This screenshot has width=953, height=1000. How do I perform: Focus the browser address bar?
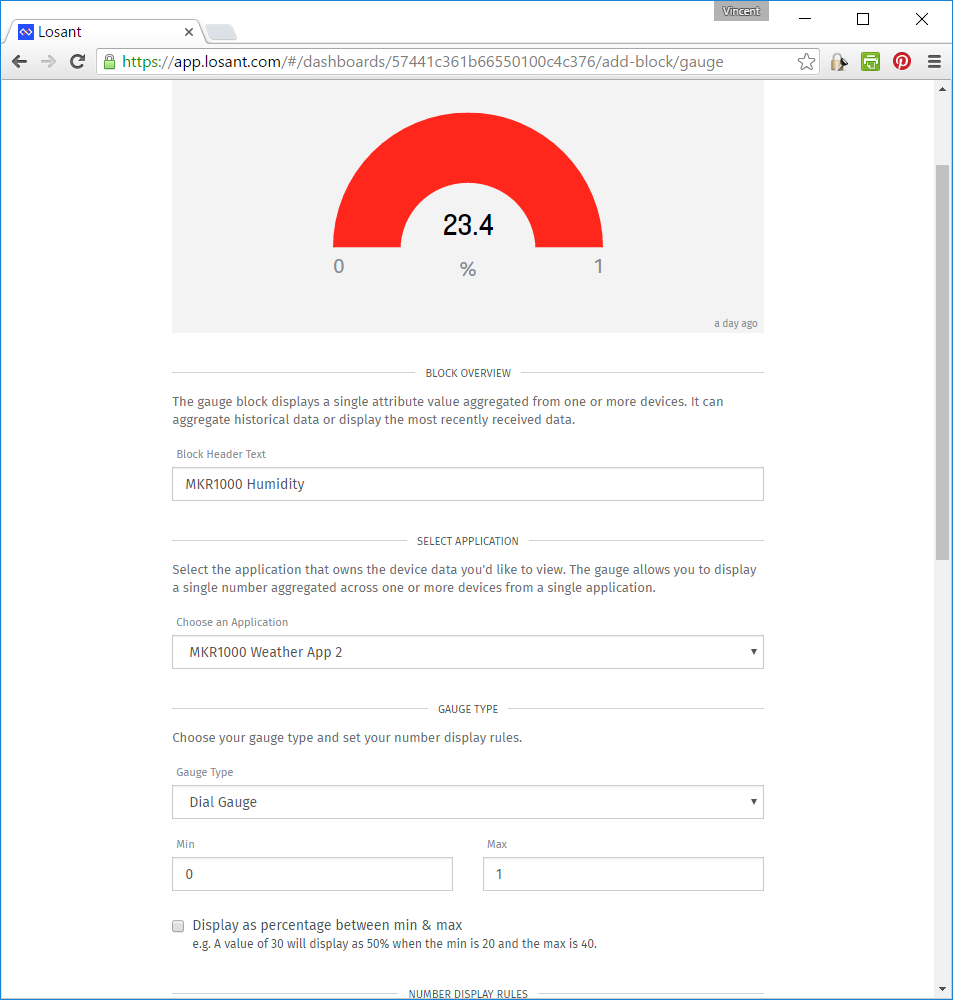[455, 62]
